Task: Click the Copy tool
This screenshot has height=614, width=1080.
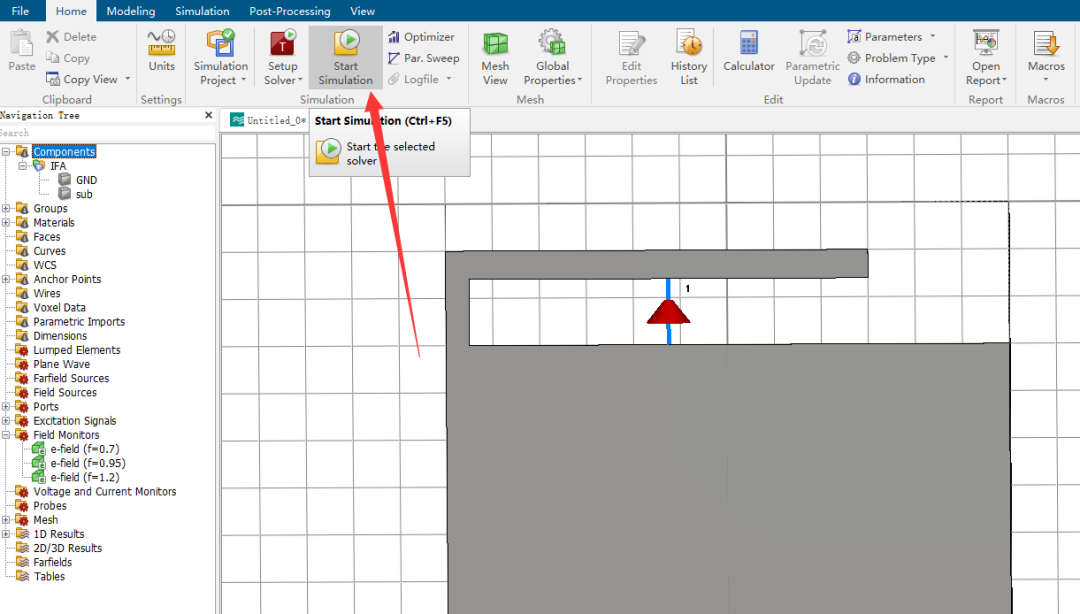Action: [x=68, y=58]
